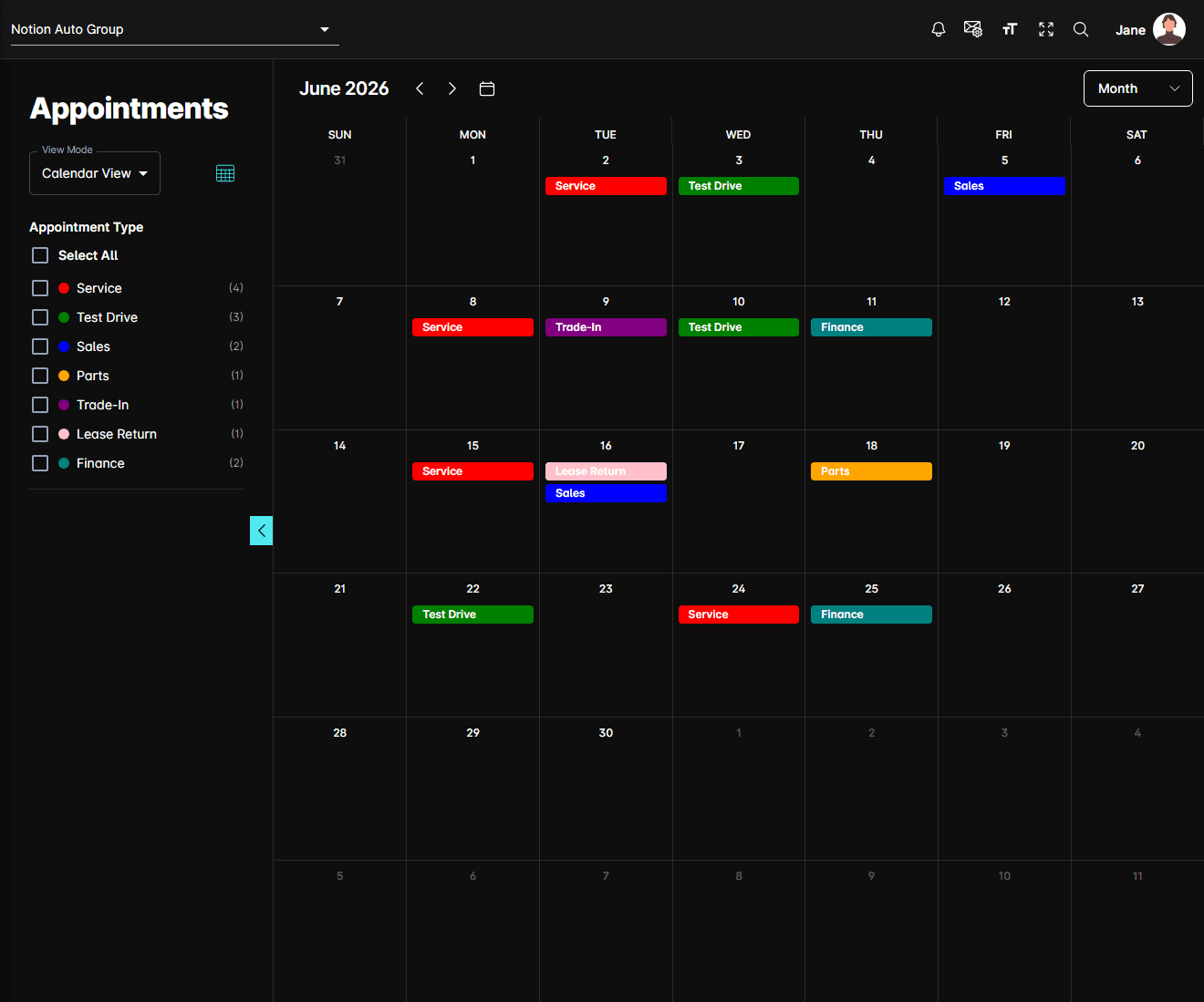Open the Finance appointment on June 25
Image resolution: width=1204 pixels, height=1002 pixels.
tap(871, 615)
